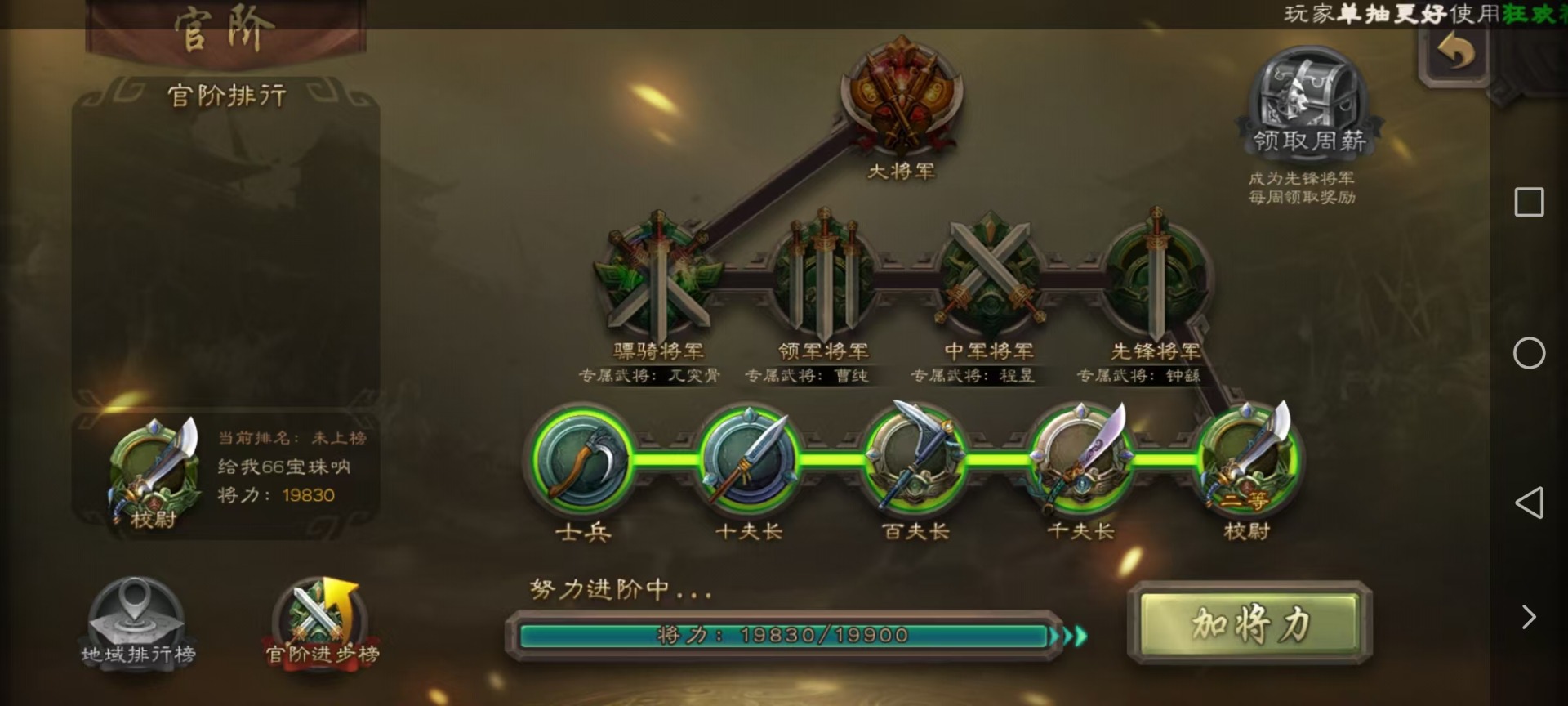Image resolution: width=1568 pixels, height=706 pixels.
Task: Click the 将力 progress bar
Action: tap(784, 635)
